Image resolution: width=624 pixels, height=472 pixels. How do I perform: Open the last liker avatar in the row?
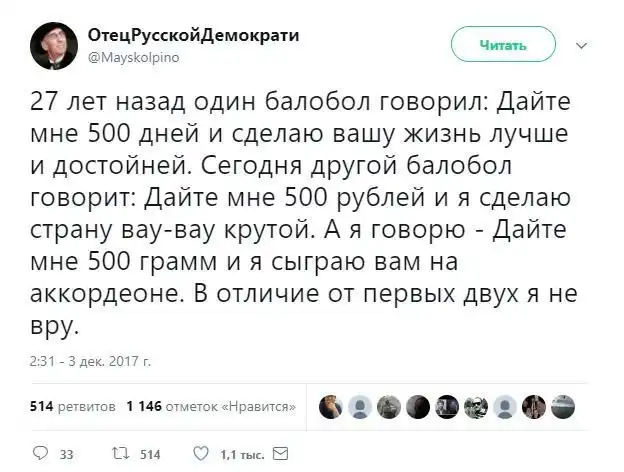[x=565, y=406]
